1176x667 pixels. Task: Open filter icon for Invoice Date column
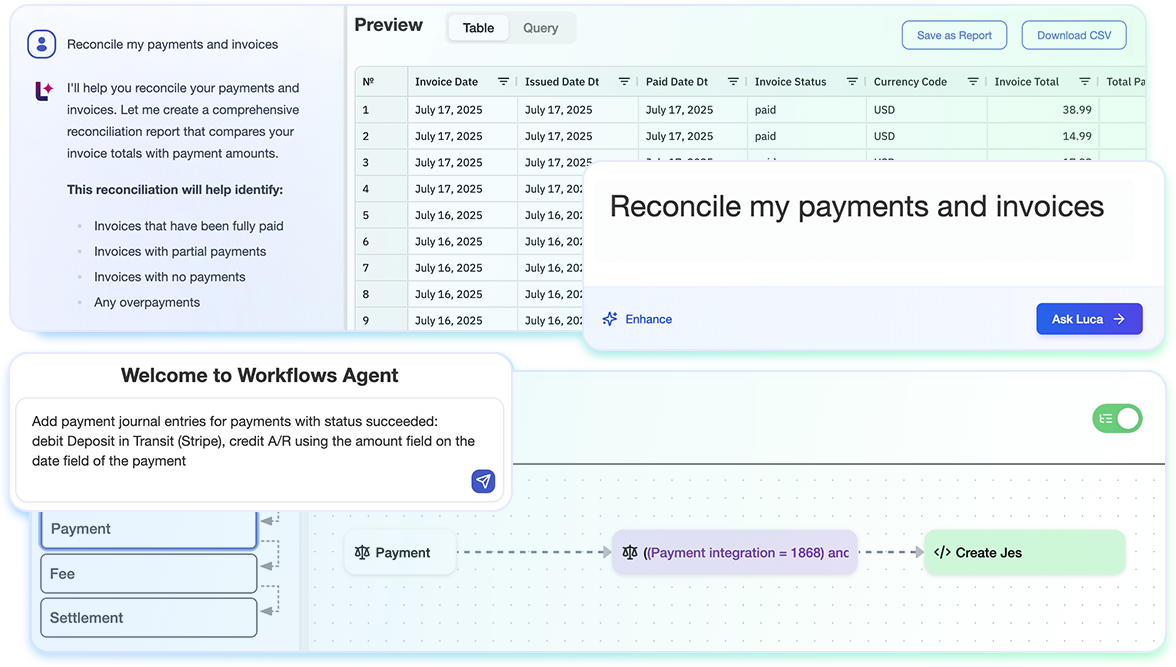pyautogui.click(x=503, y=82)
